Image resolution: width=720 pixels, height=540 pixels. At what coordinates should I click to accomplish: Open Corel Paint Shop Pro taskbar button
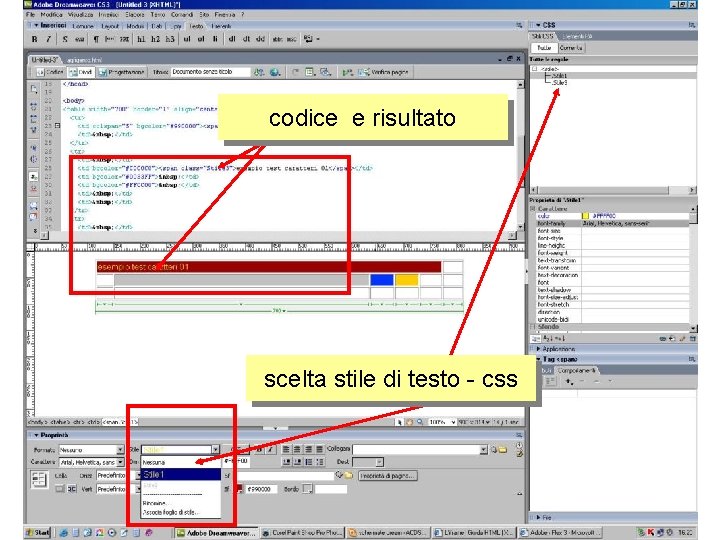[x=302, y=533]
